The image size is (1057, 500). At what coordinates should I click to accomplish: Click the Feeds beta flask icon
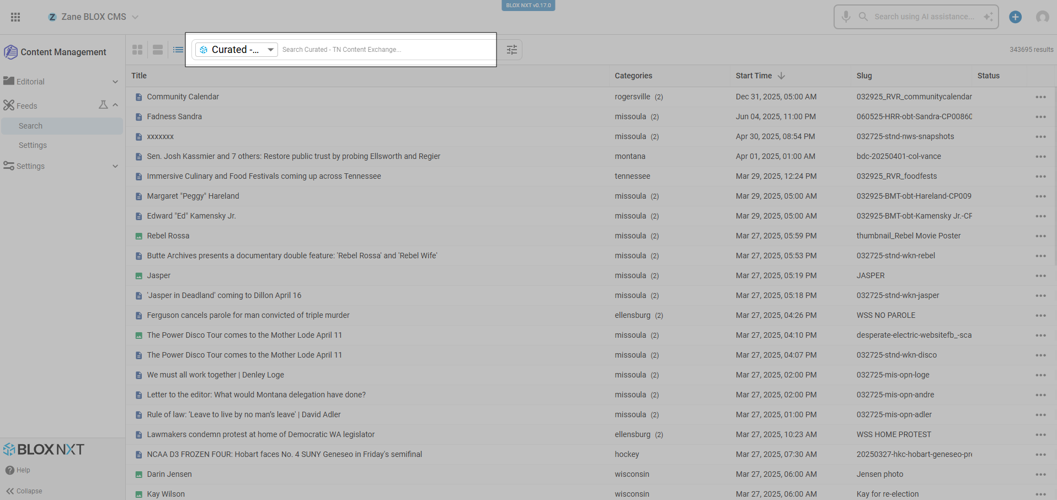[103, 105]
